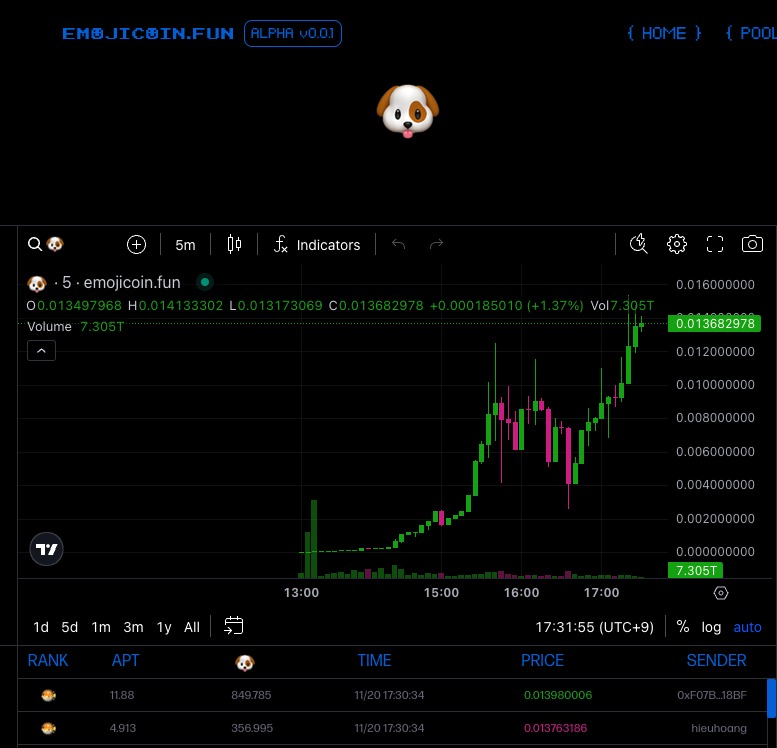The width and height of the screenshot is (777, 748).
Task: Click the undo arrow in chart toolbar
Action: pyautogui.click(x=398, y=244)
